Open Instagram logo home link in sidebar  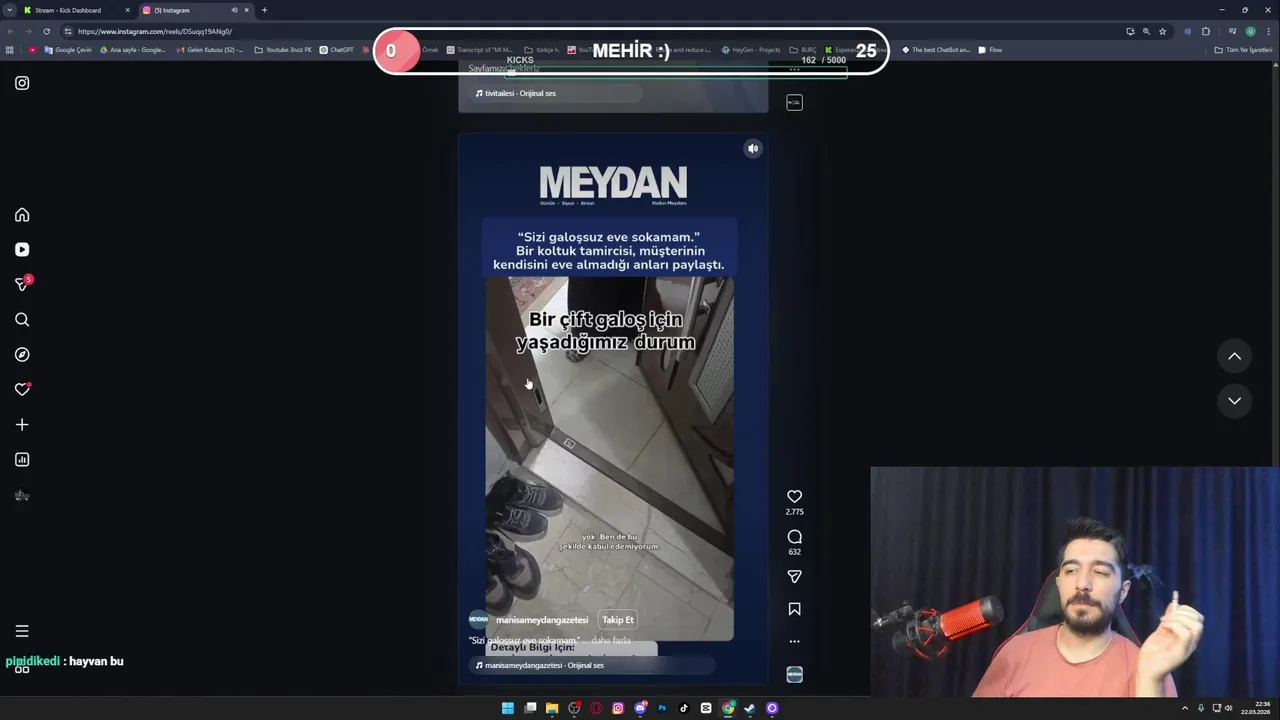coord(22,83)
